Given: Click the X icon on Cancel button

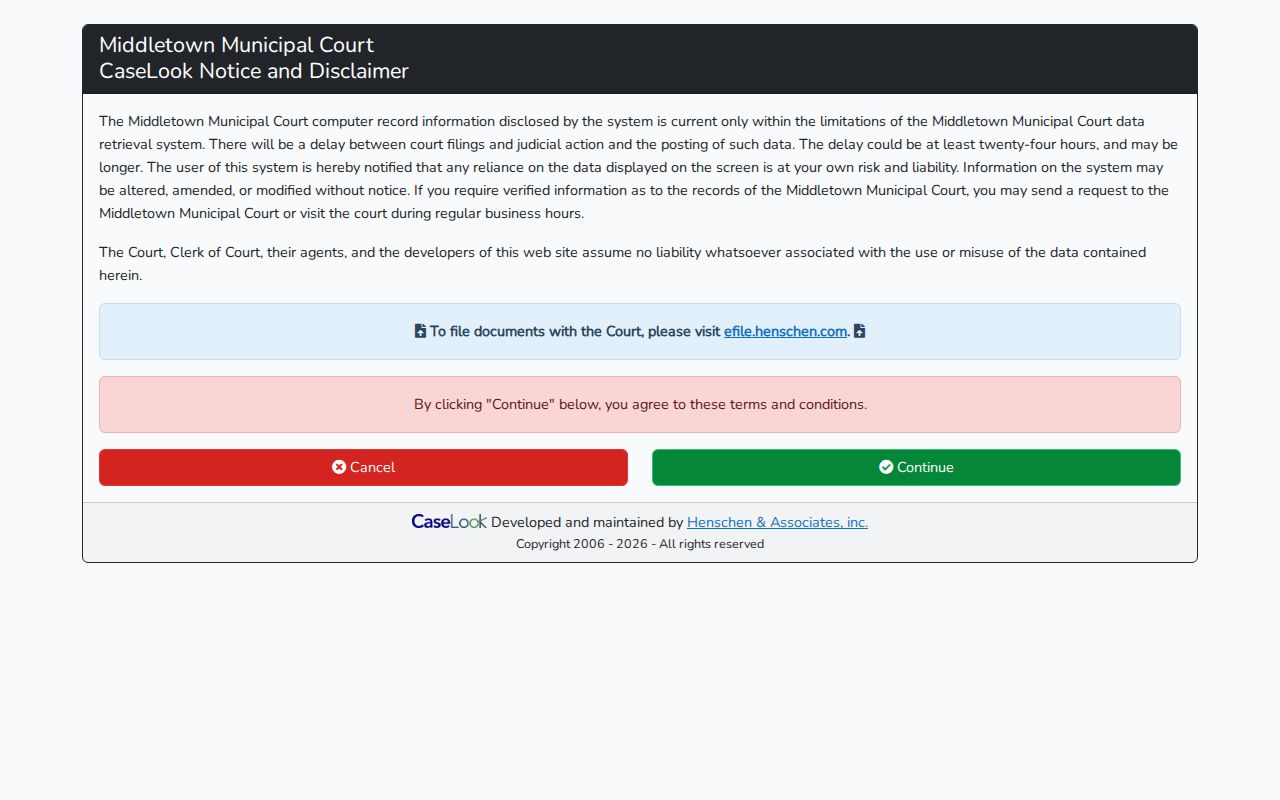Looking at the screenshot, I should [x=339, y=467].
